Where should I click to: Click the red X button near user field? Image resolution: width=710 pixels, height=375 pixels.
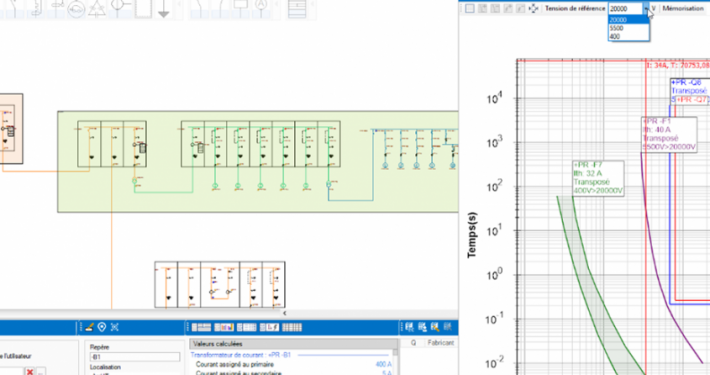pyautogui.click(x=30, y=372)
